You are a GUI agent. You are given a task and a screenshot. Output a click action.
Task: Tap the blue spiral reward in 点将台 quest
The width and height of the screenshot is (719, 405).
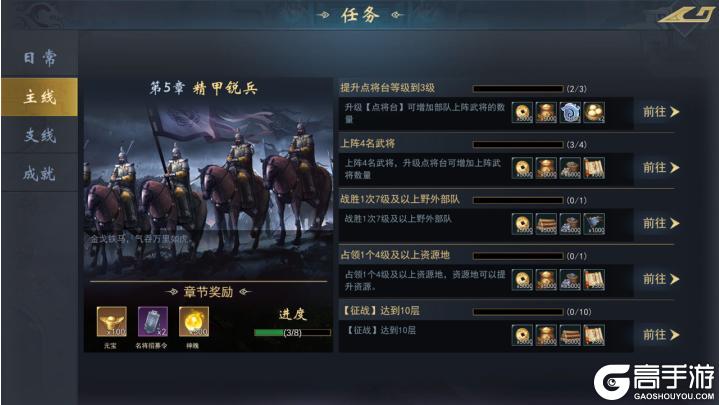[x=570, y=112]
